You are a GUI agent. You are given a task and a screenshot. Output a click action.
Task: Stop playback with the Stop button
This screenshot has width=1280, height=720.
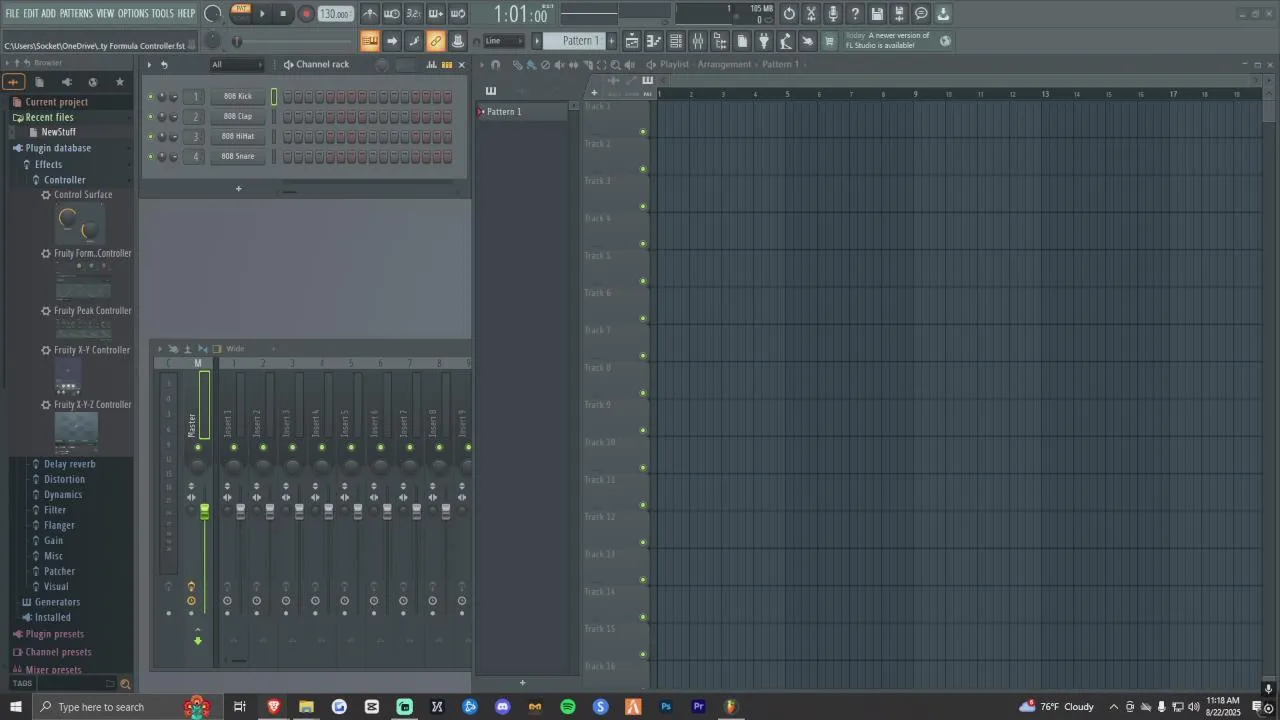tap(283, 14)
